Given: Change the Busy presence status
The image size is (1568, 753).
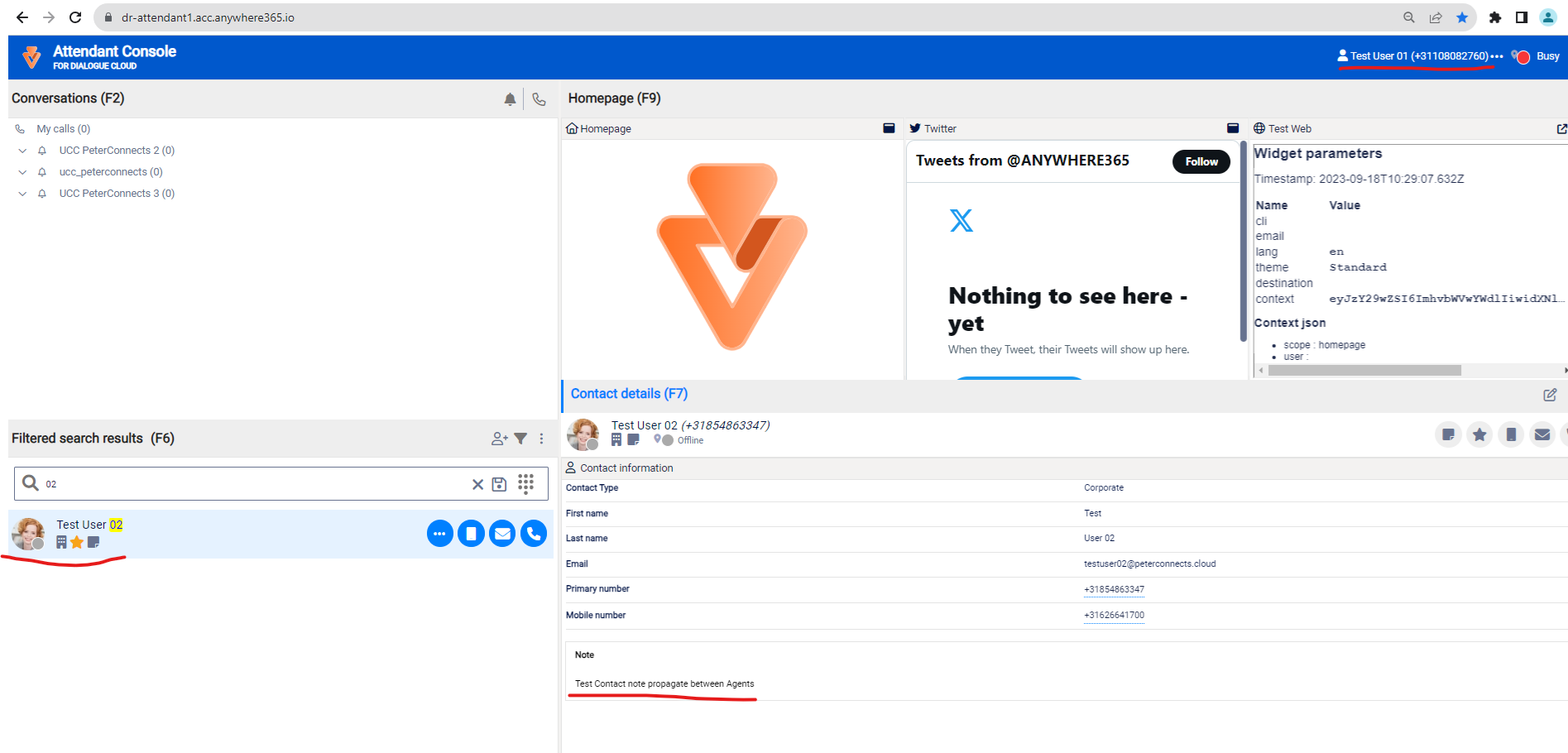Looking at the screenshot, I should pyautogui.click(x=1538, y=56).
